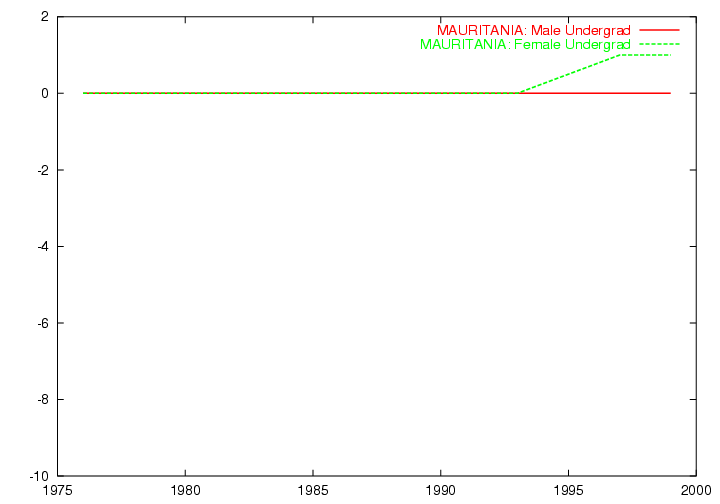The image size is (720, 504).
Task: Click the x-axis label 1980
Action: point(185,491)
